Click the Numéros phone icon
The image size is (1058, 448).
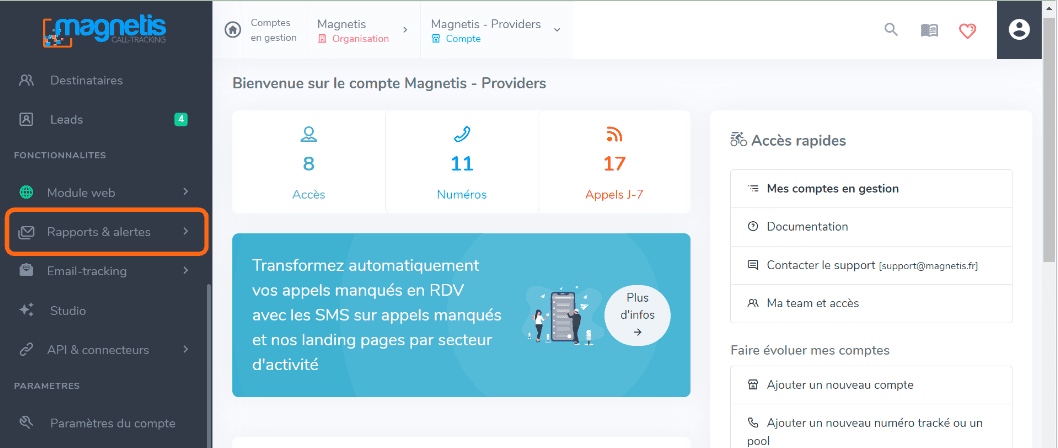462,134
